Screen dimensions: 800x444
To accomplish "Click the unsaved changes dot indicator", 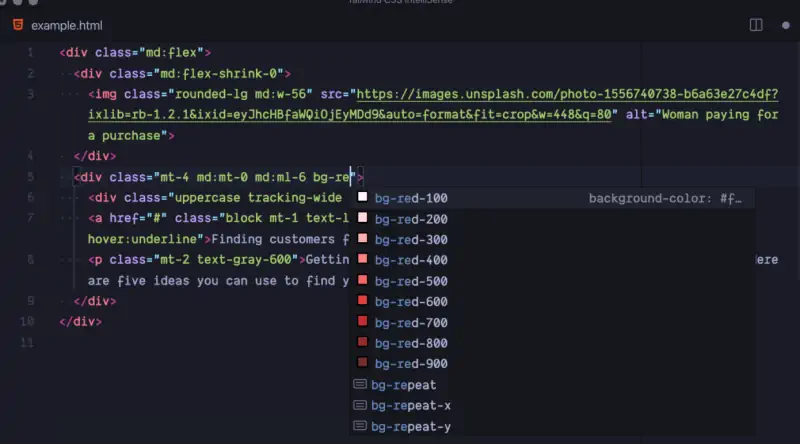I will point(786,25).
